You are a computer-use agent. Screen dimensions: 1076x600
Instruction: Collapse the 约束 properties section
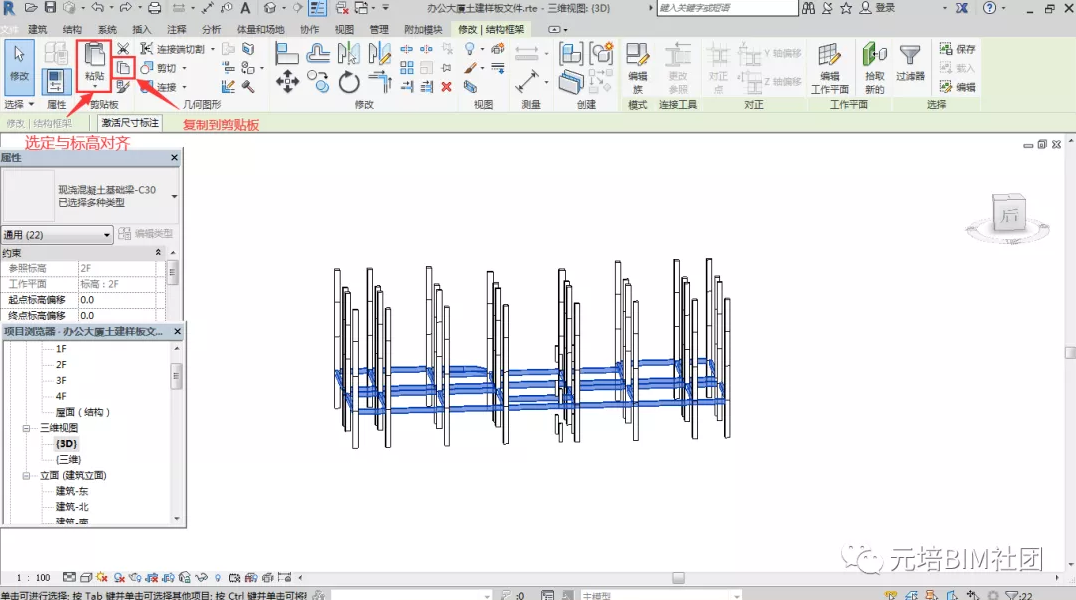[x=158, y=253]
